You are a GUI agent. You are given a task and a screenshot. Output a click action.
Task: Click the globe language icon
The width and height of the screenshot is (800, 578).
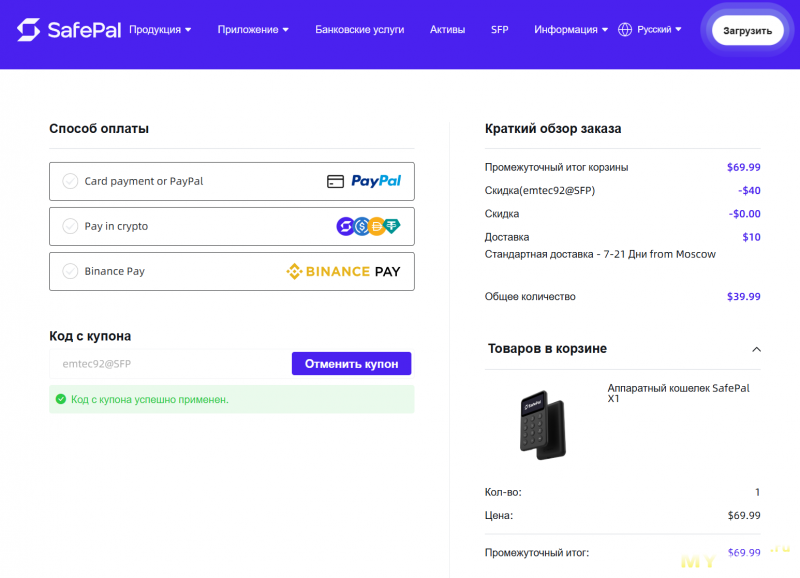[625, 30]
